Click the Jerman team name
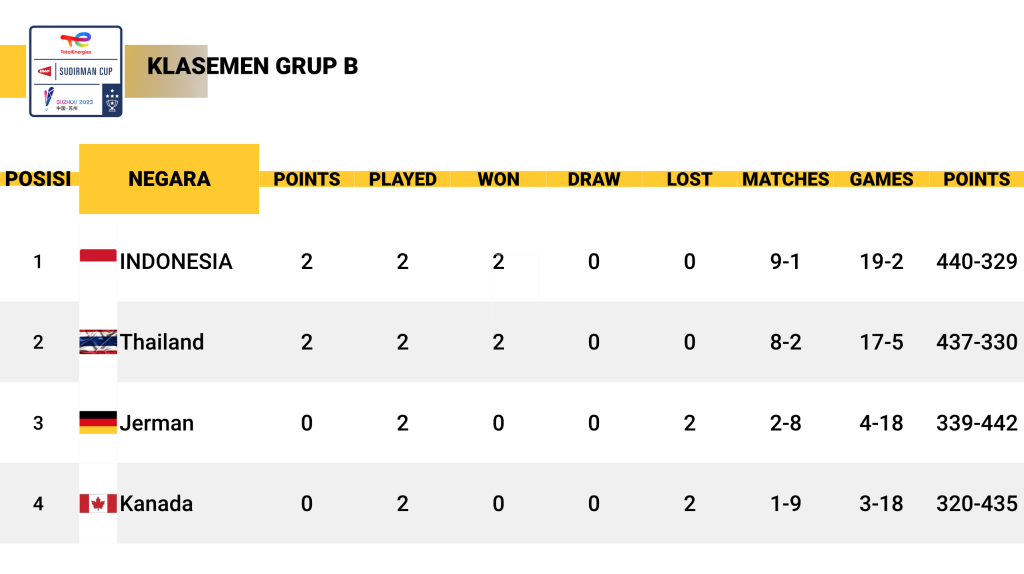Screen dimensions: 1024x574 click(x=157, y=423)
